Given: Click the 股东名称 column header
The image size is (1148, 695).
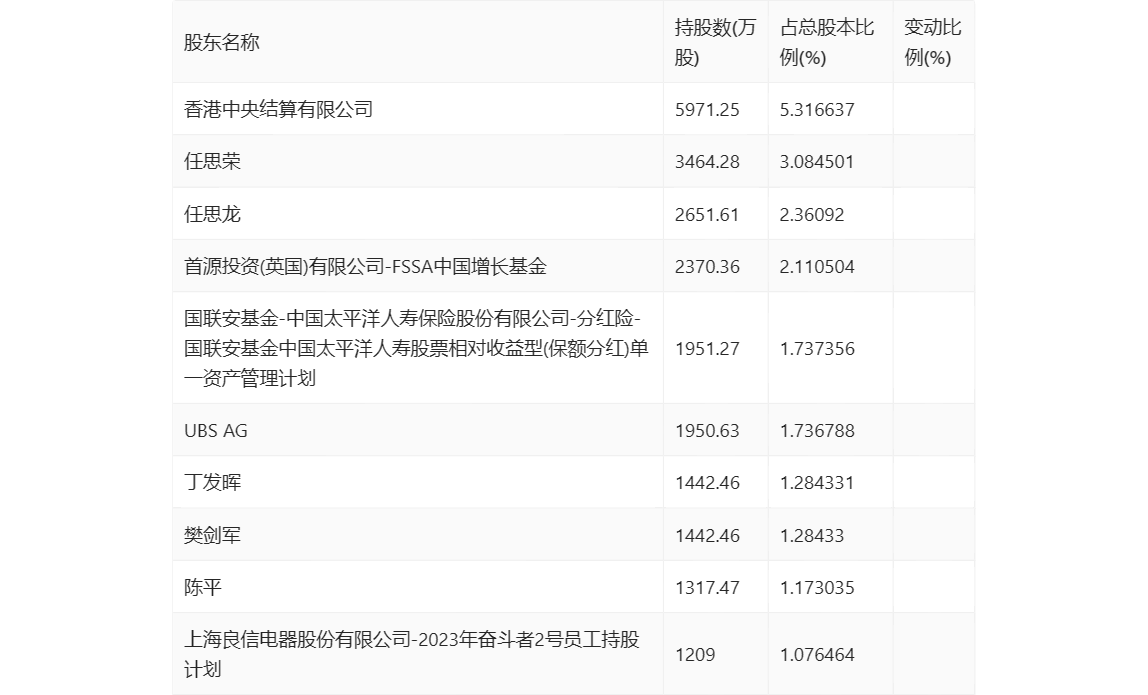Looking at the screenshot, I should tap(222, 42).
